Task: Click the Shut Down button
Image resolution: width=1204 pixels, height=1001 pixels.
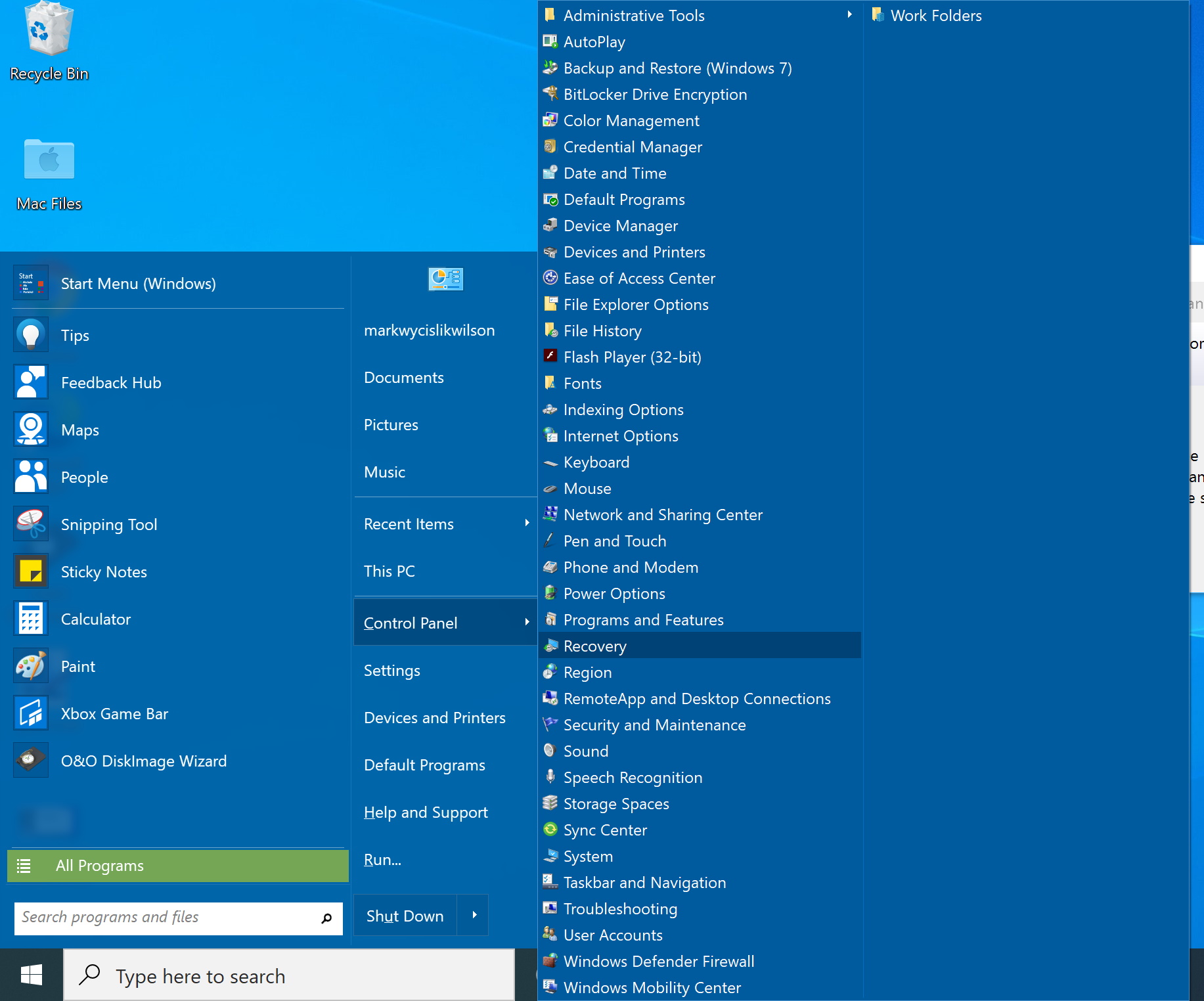Action: (x=405, y=915)
